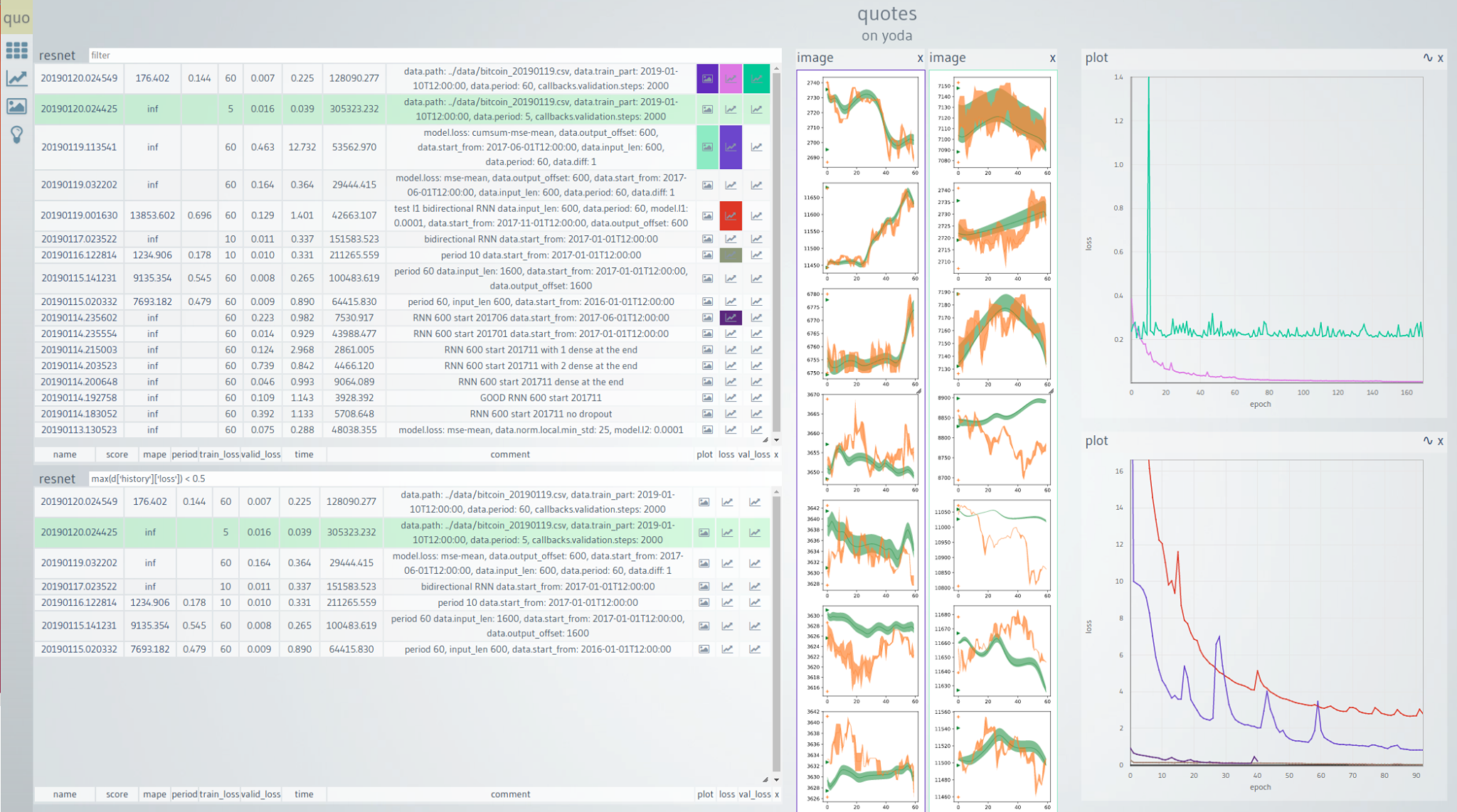
Task: Toggle plot image for run 20190120.024549
Action: click(707, 78)
